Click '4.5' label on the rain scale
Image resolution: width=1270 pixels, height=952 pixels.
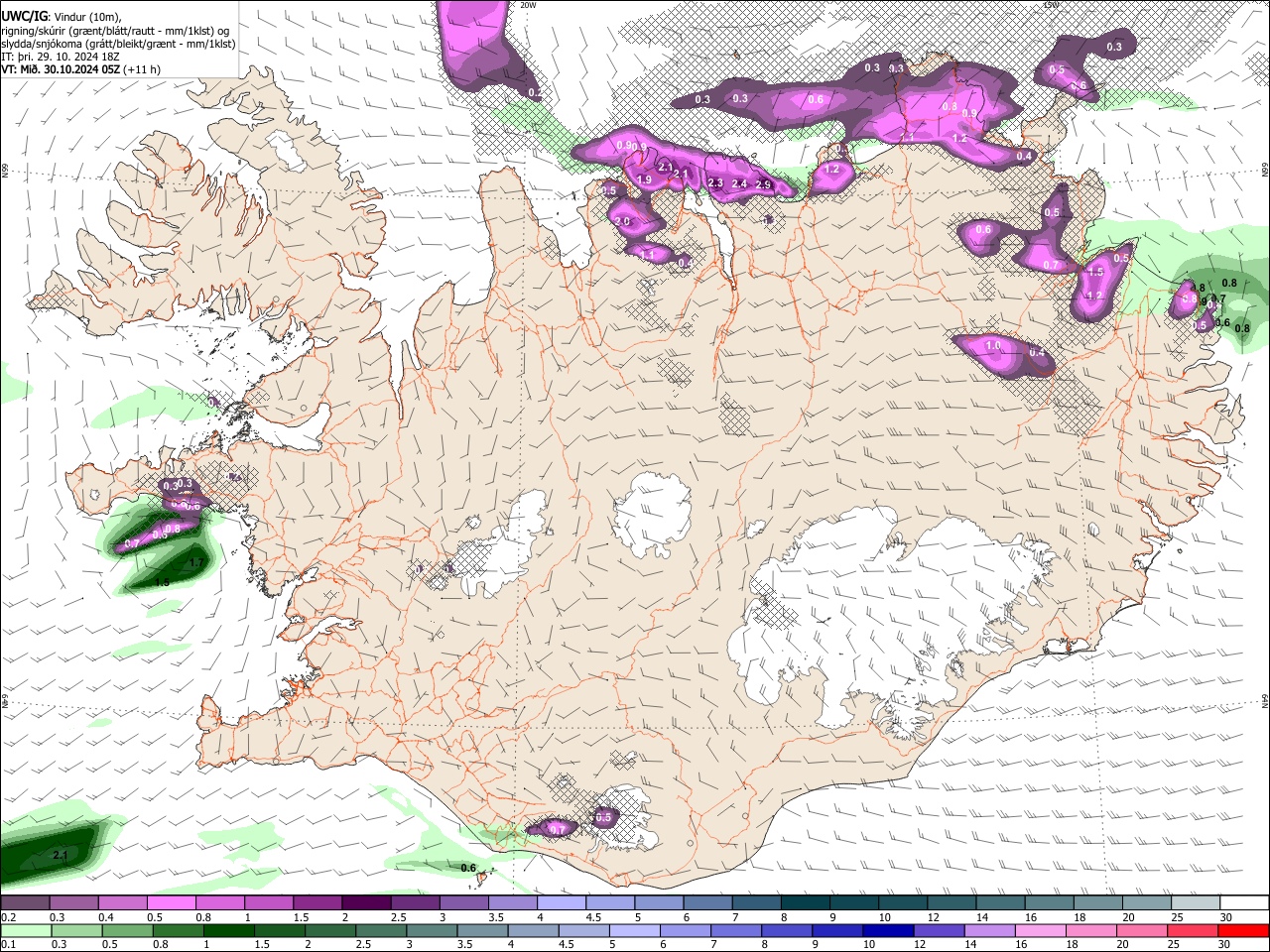pos(568,945)
